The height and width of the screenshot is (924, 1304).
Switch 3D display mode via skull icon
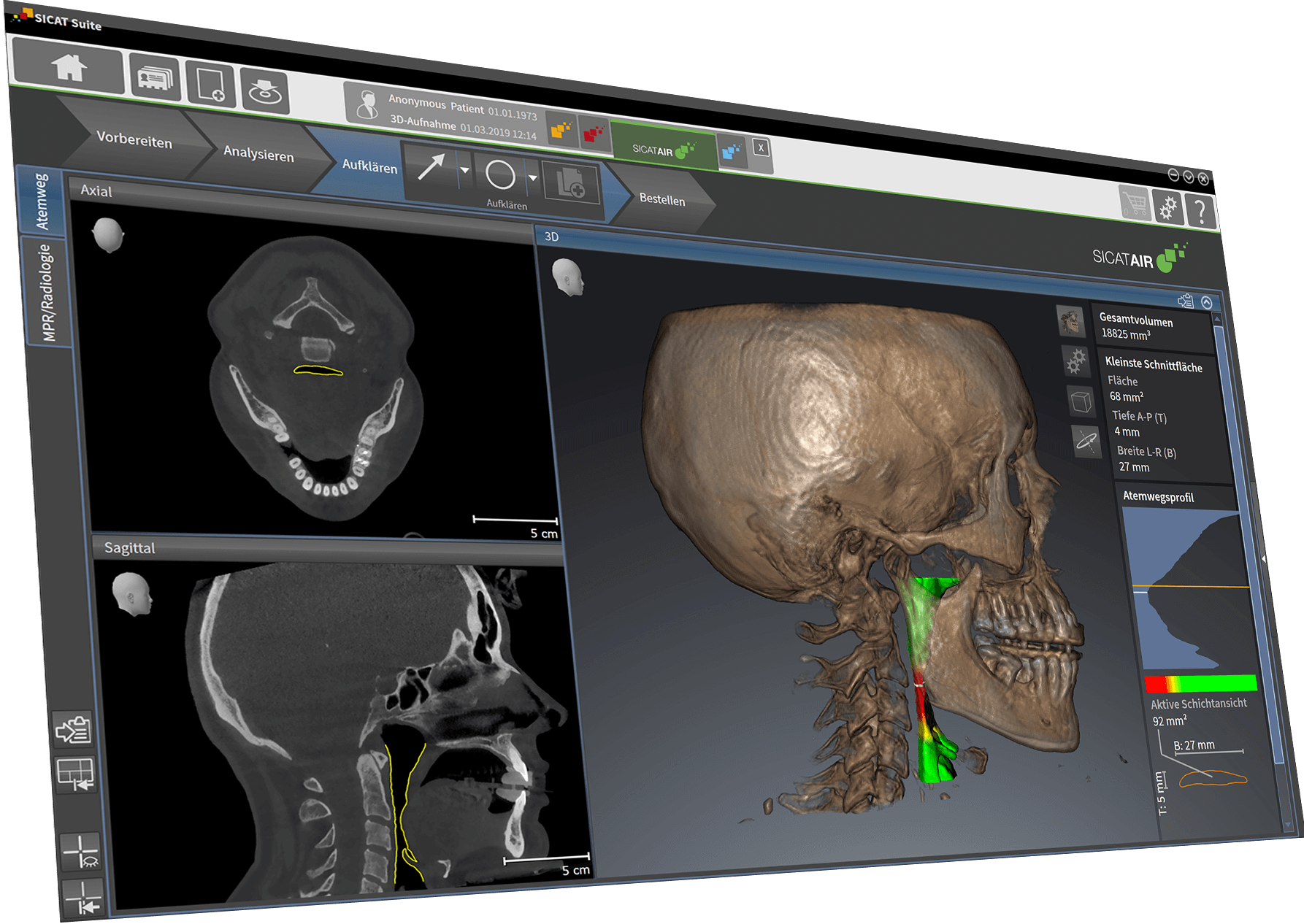click(1070, 320)
